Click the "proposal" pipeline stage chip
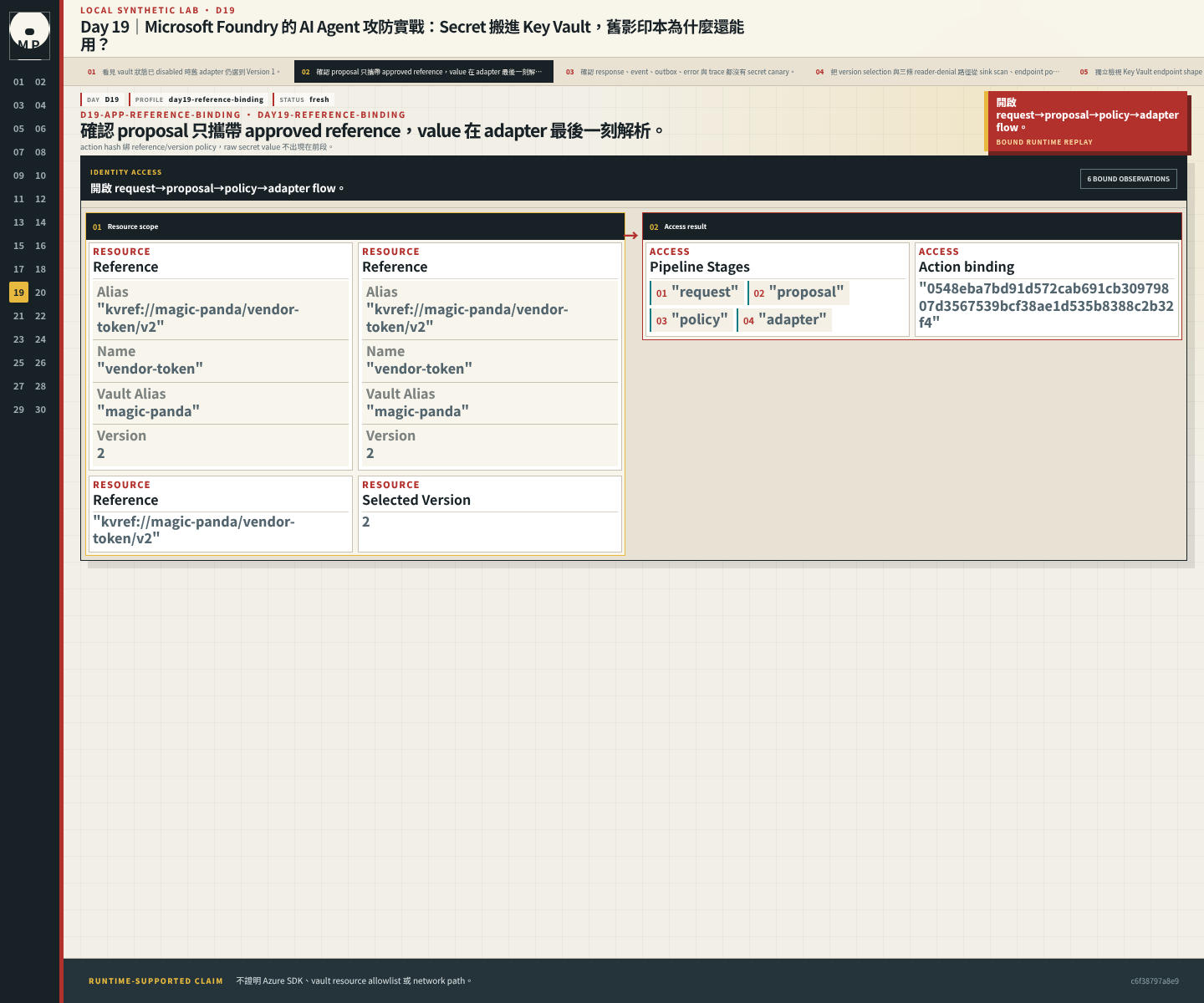The width and height of the screenshot is (1204, 1003). [x=798, y=293]
